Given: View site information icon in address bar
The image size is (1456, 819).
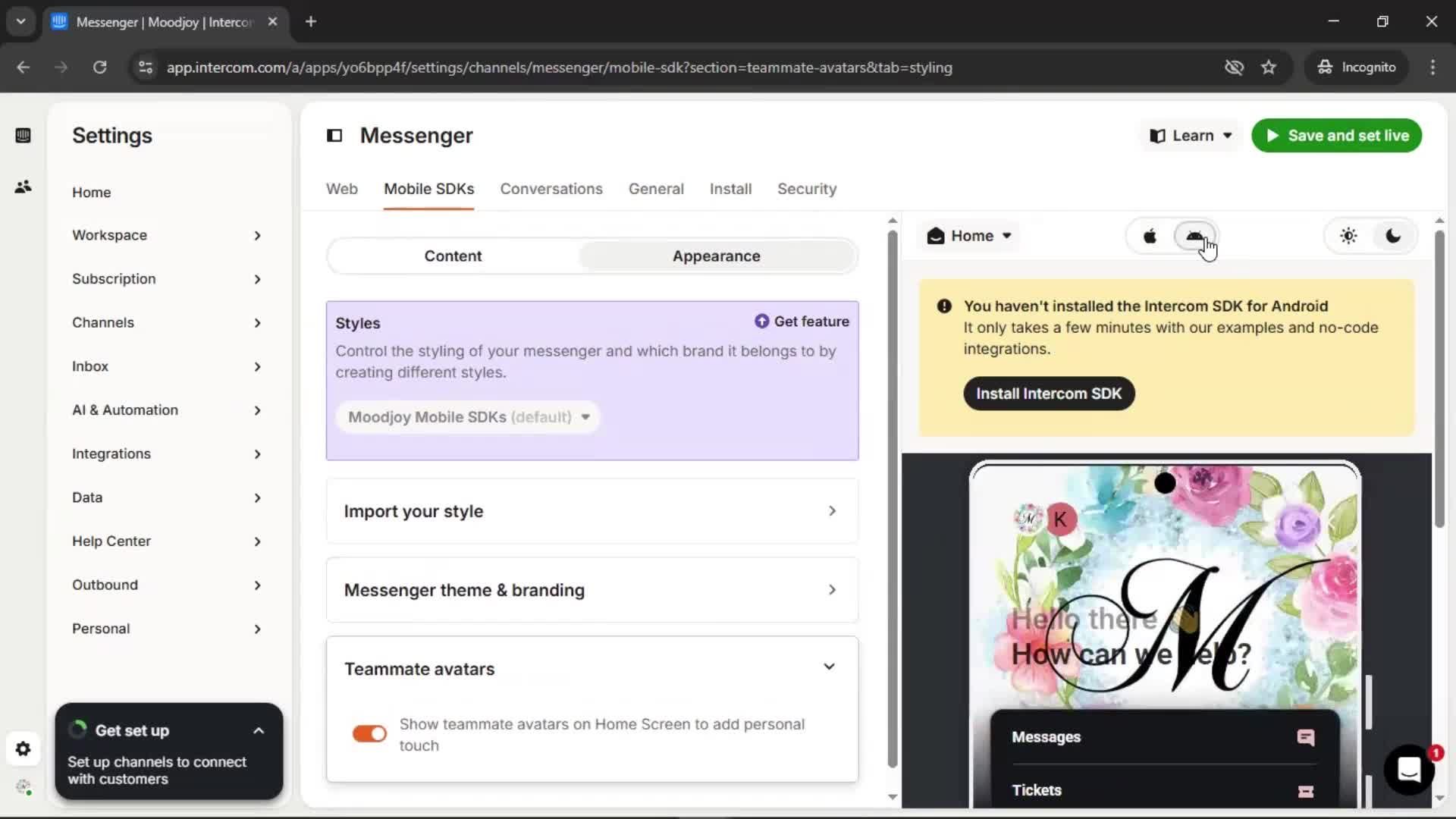Looking at the screenshot, I should [x=145, y=67].
